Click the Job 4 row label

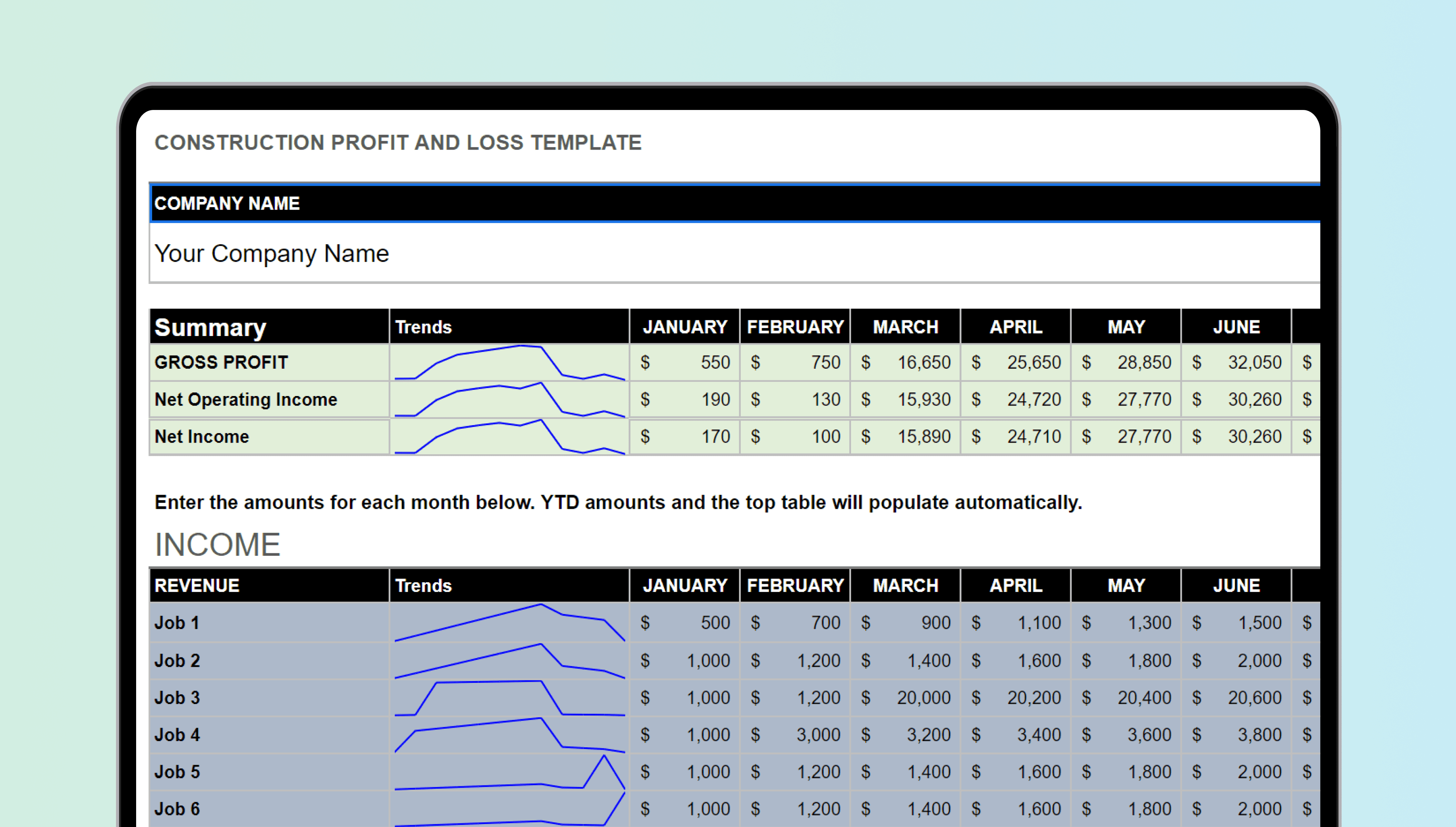270,735
